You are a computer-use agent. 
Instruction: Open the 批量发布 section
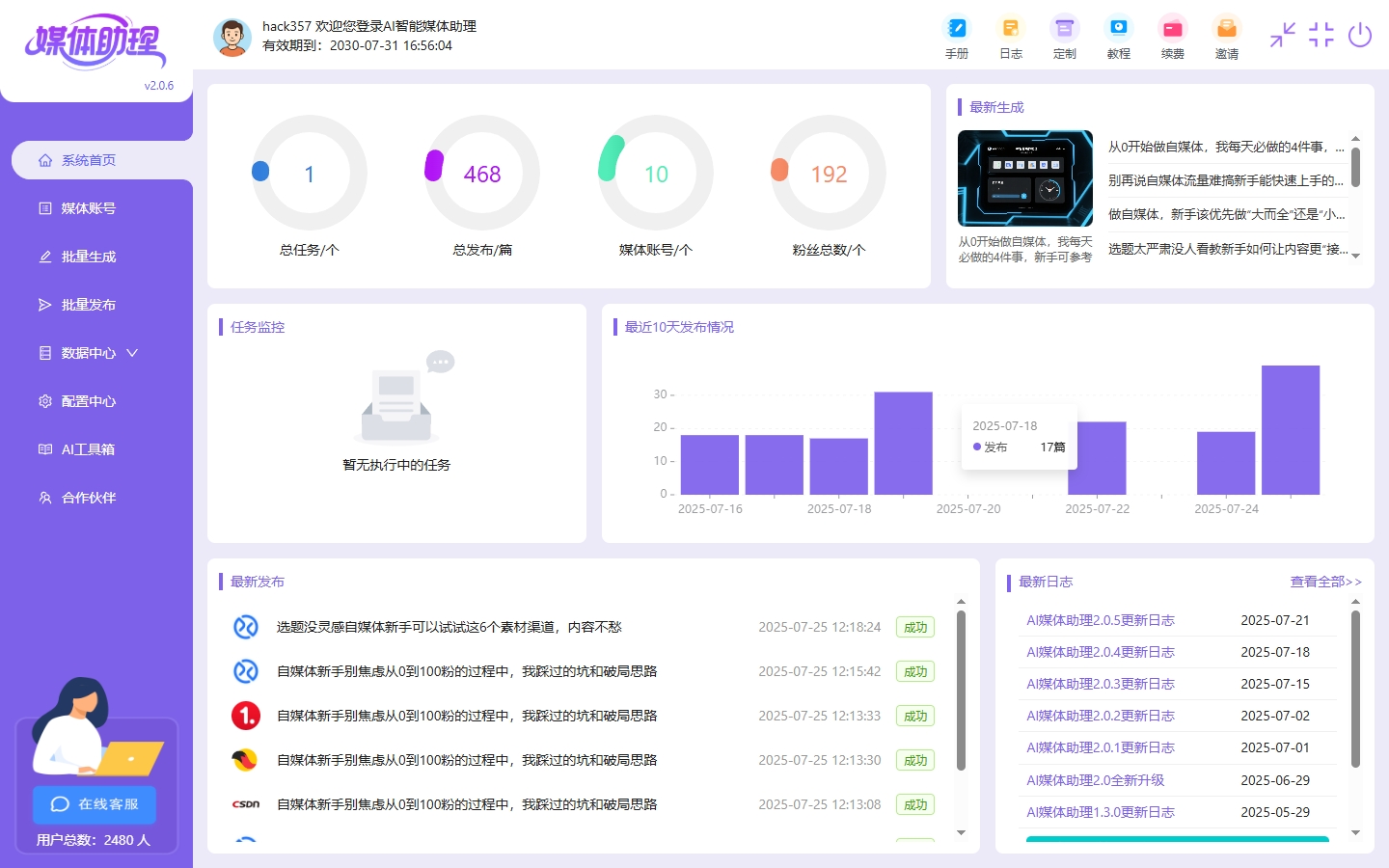pyautogui.click(x=87, y=305)
